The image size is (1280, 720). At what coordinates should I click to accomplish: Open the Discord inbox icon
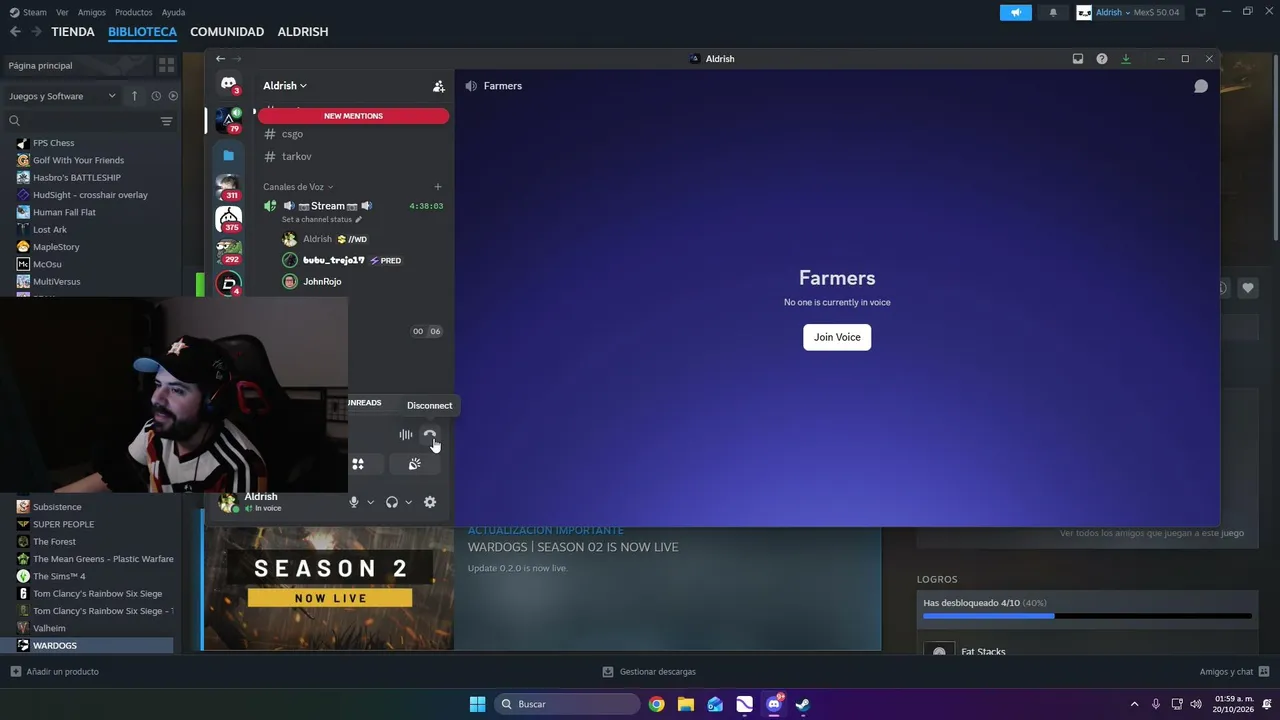(x=1078, y=59)
